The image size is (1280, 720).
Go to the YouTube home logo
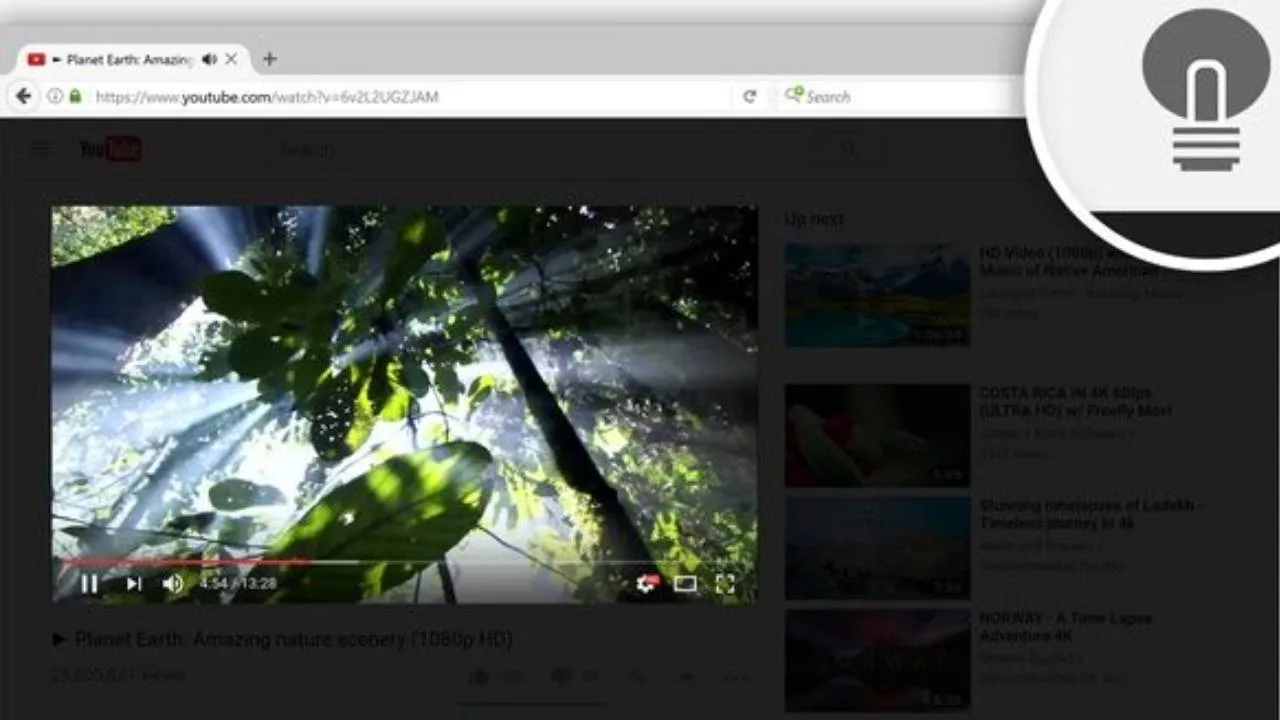pyautogui.click(x=110, y=149)
